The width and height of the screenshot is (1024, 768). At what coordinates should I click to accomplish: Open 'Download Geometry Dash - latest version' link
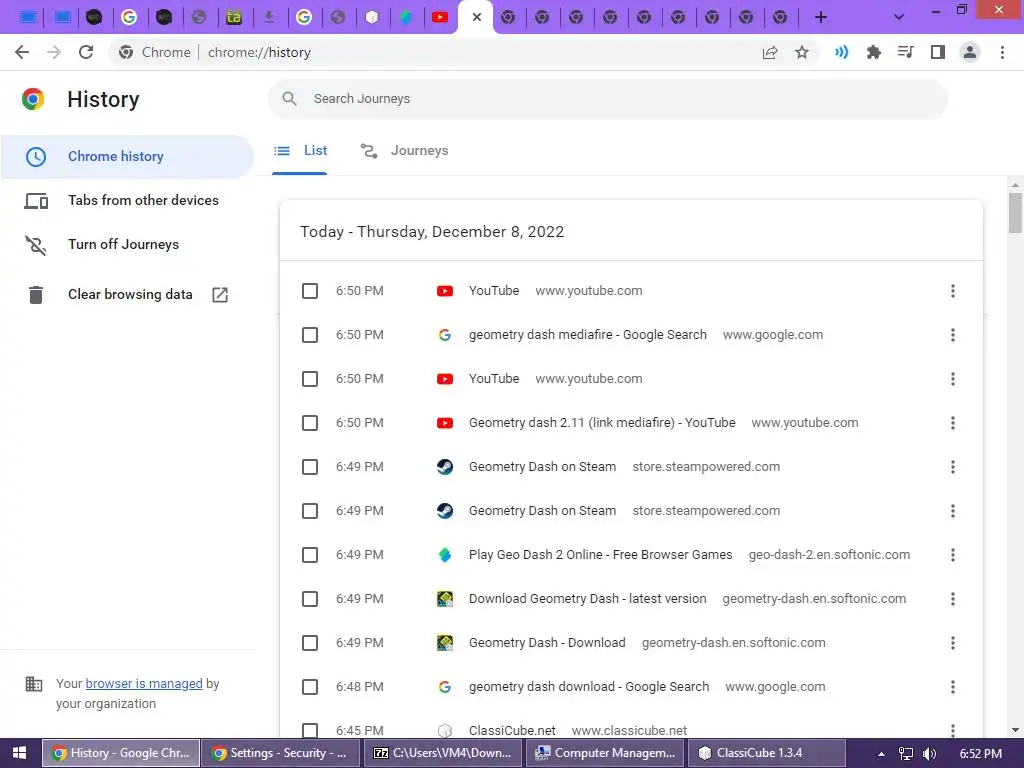[588, 599]
